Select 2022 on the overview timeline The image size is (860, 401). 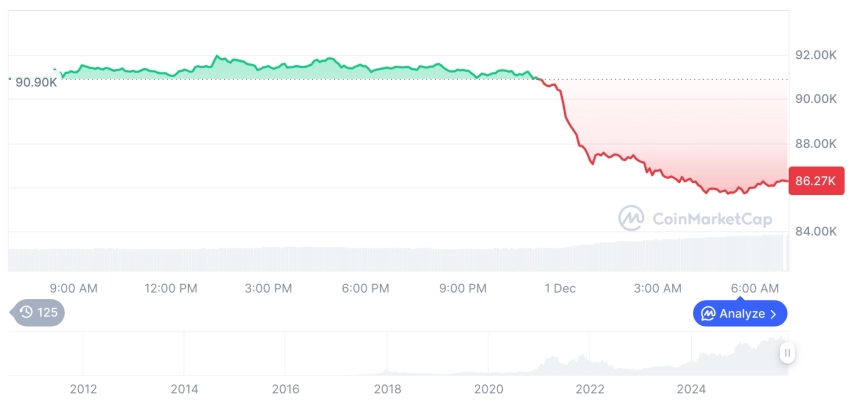[590, 389]
